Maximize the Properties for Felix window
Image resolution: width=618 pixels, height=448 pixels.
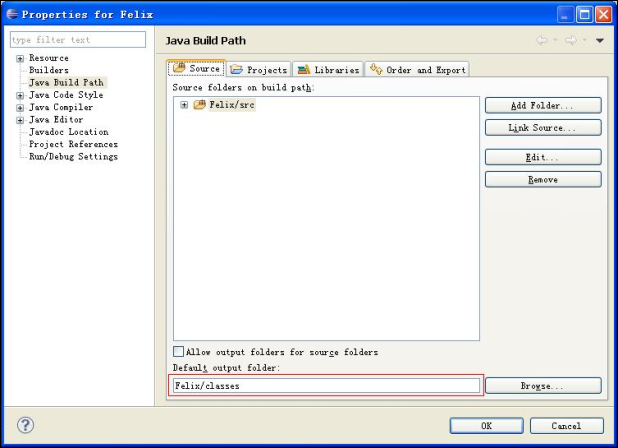[x=584, y=15]
